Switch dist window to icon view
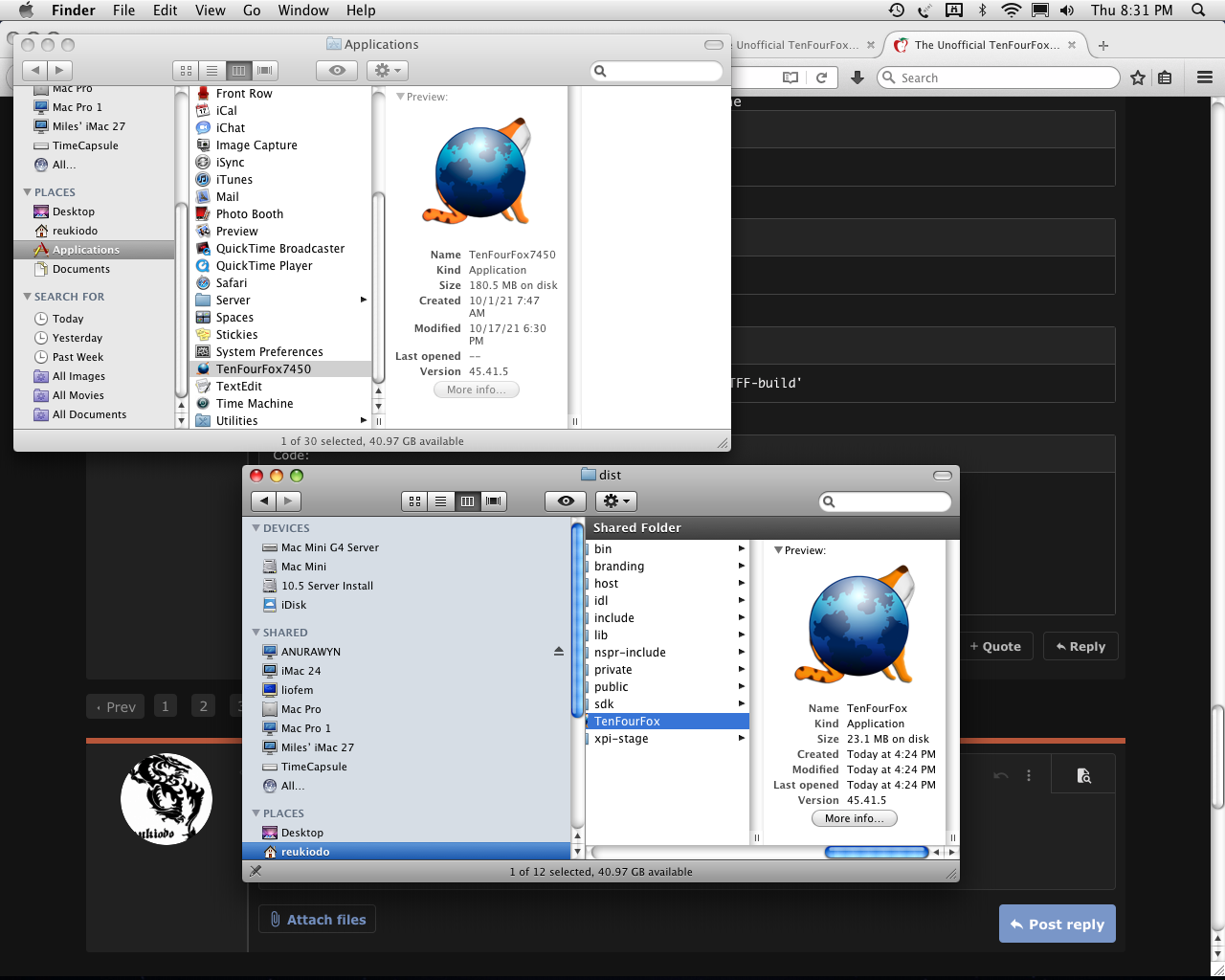This screenshot has height=980, width=1225. (415, 501)
